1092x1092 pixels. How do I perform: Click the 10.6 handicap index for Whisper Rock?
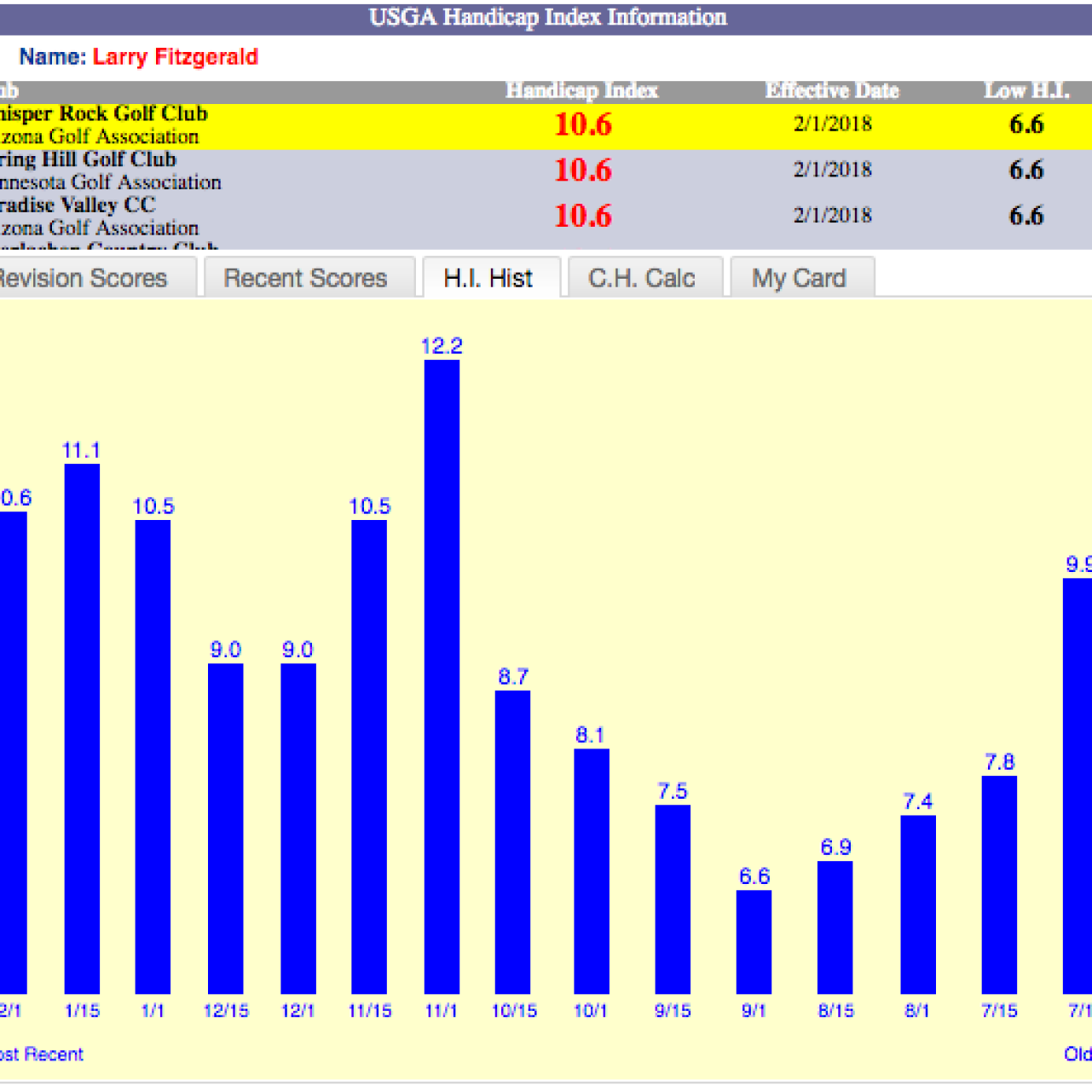click(x=583, y=124)
